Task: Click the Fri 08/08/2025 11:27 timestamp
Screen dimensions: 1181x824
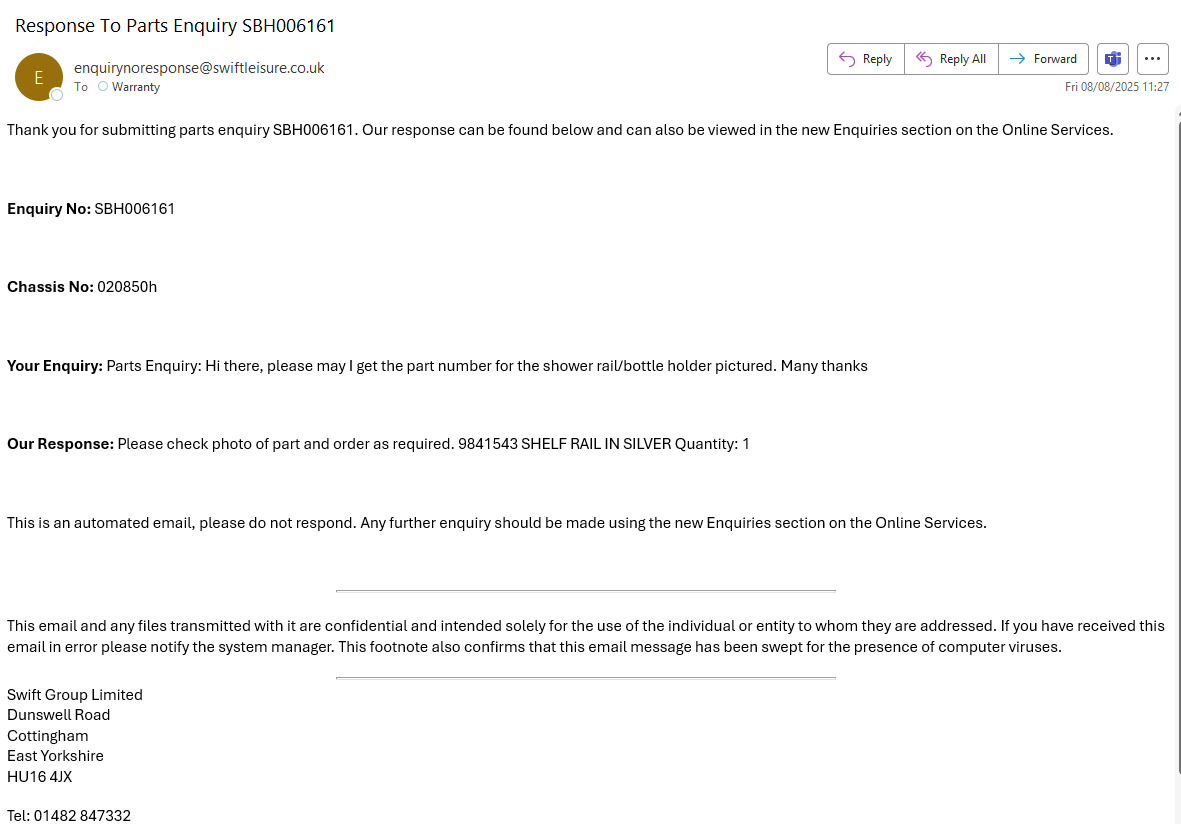Action: click(x=1117, y=87)
